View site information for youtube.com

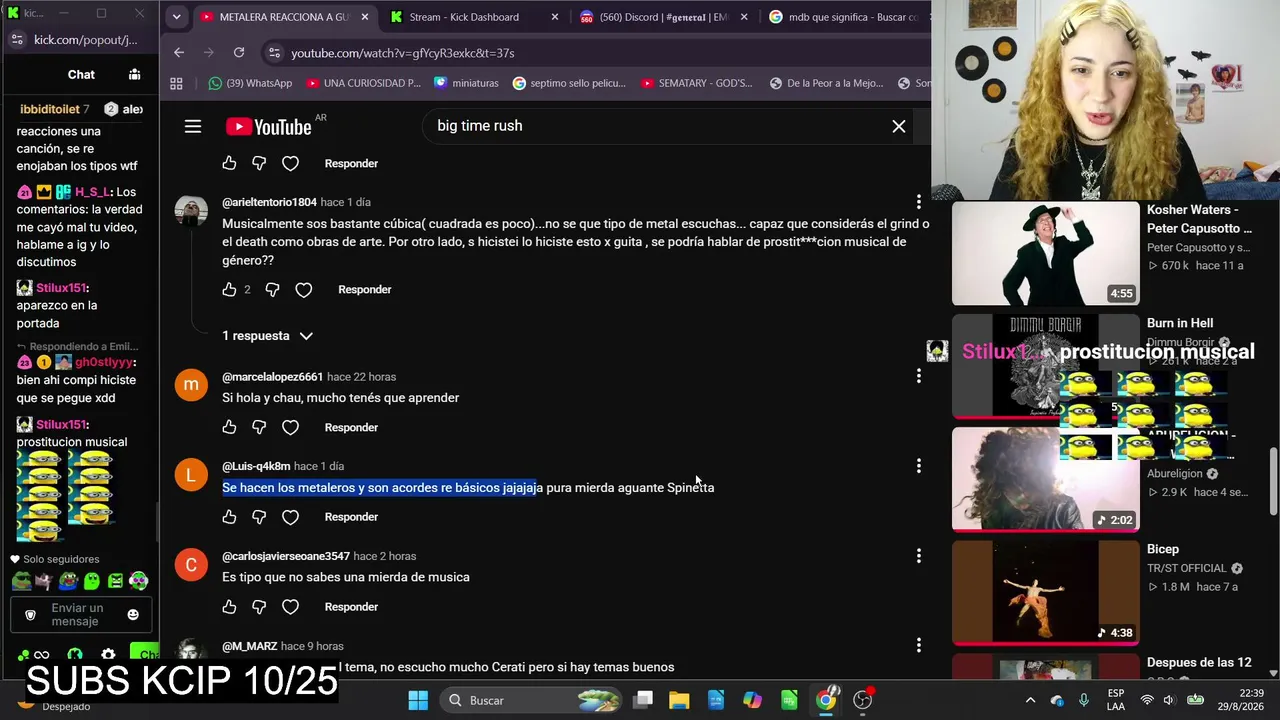(x=274, y=52)
